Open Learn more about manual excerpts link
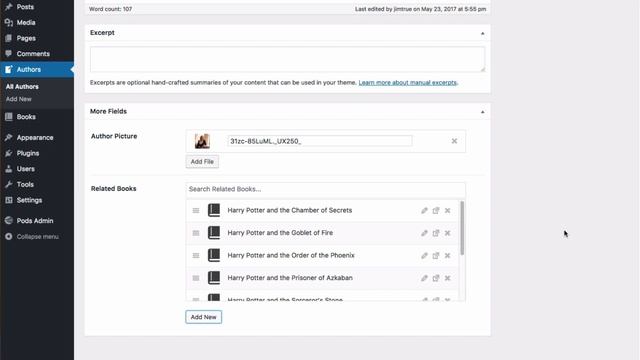 click(407, 82)
